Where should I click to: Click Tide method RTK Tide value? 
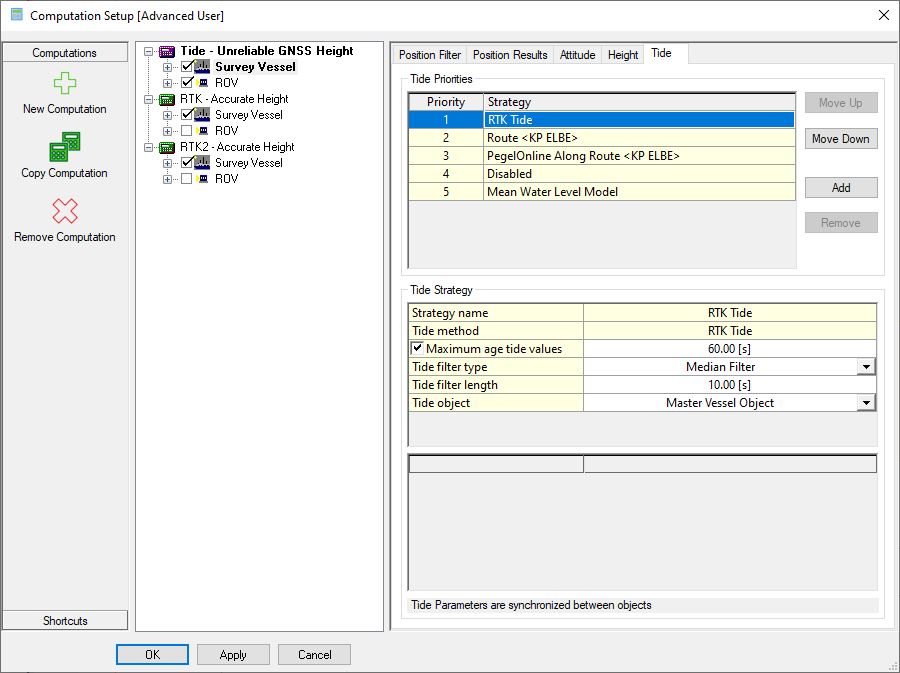(730, 330)
